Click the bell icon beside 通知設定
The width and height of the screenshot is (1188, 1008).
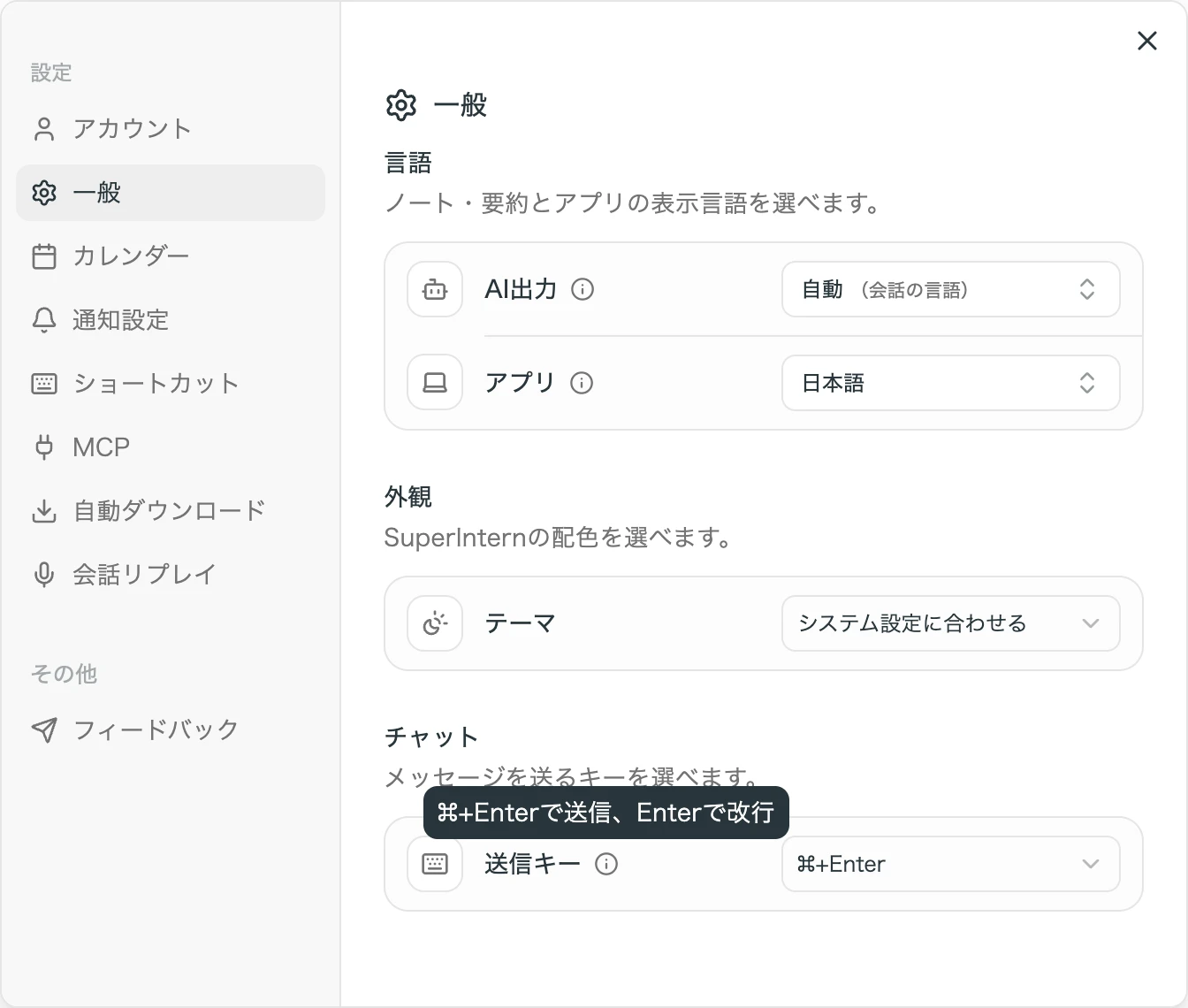click(44, 320)
